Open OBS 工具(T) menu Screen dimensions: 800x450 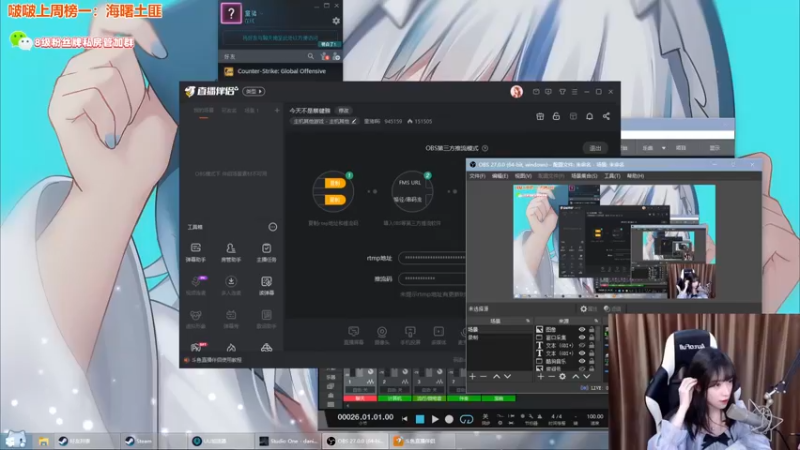pyautogui.click(x=612, y=176)
